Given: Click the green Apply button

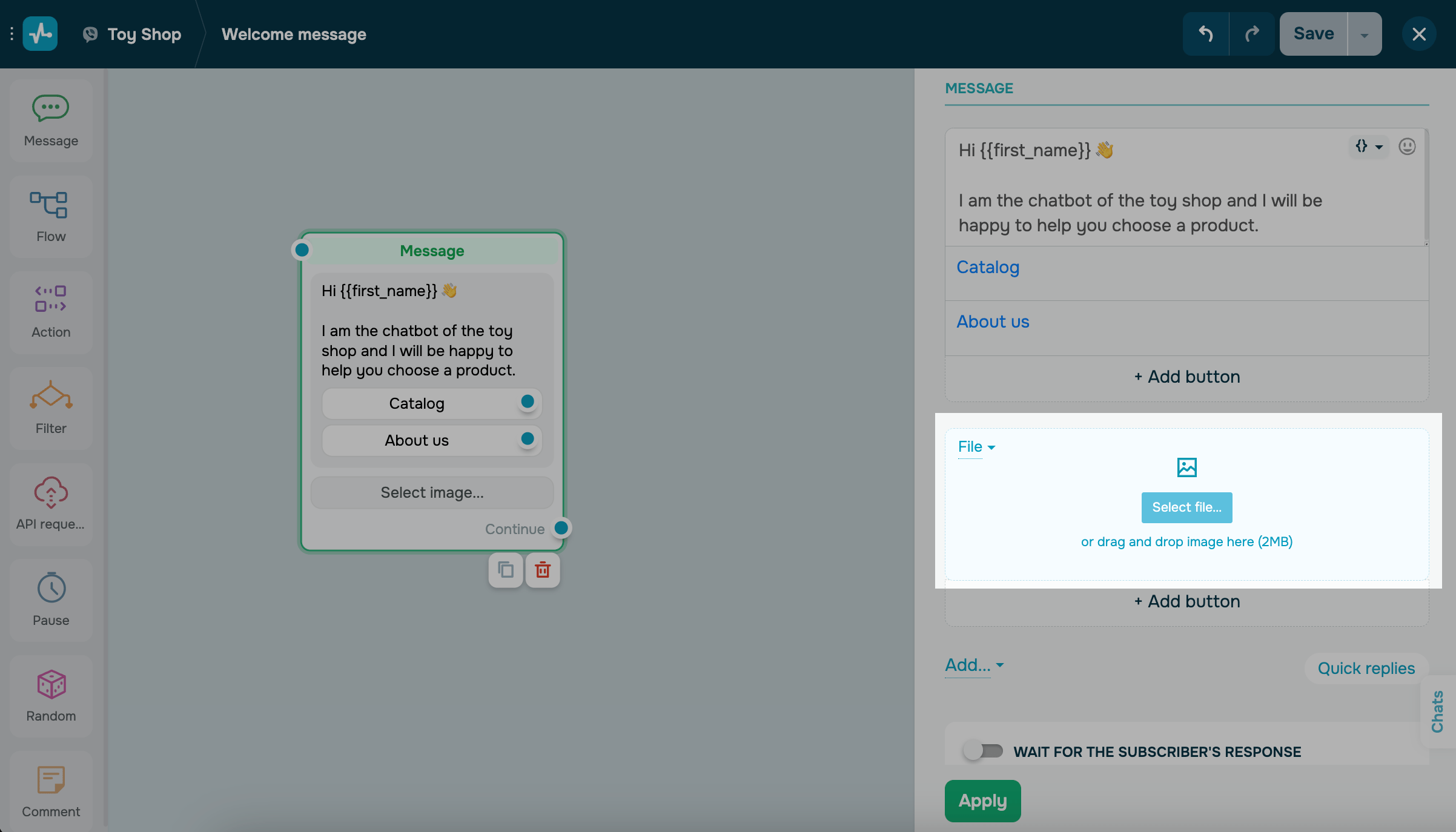Looking at the screenshot, I should [x=982, y=801].
